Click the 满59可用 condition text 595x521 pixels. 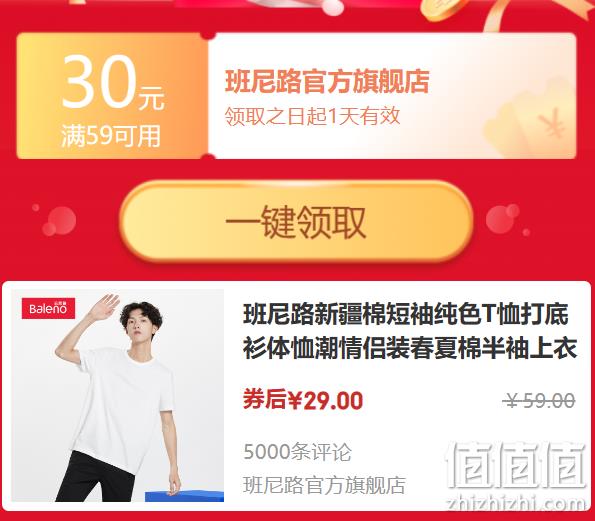pos(111,136)
